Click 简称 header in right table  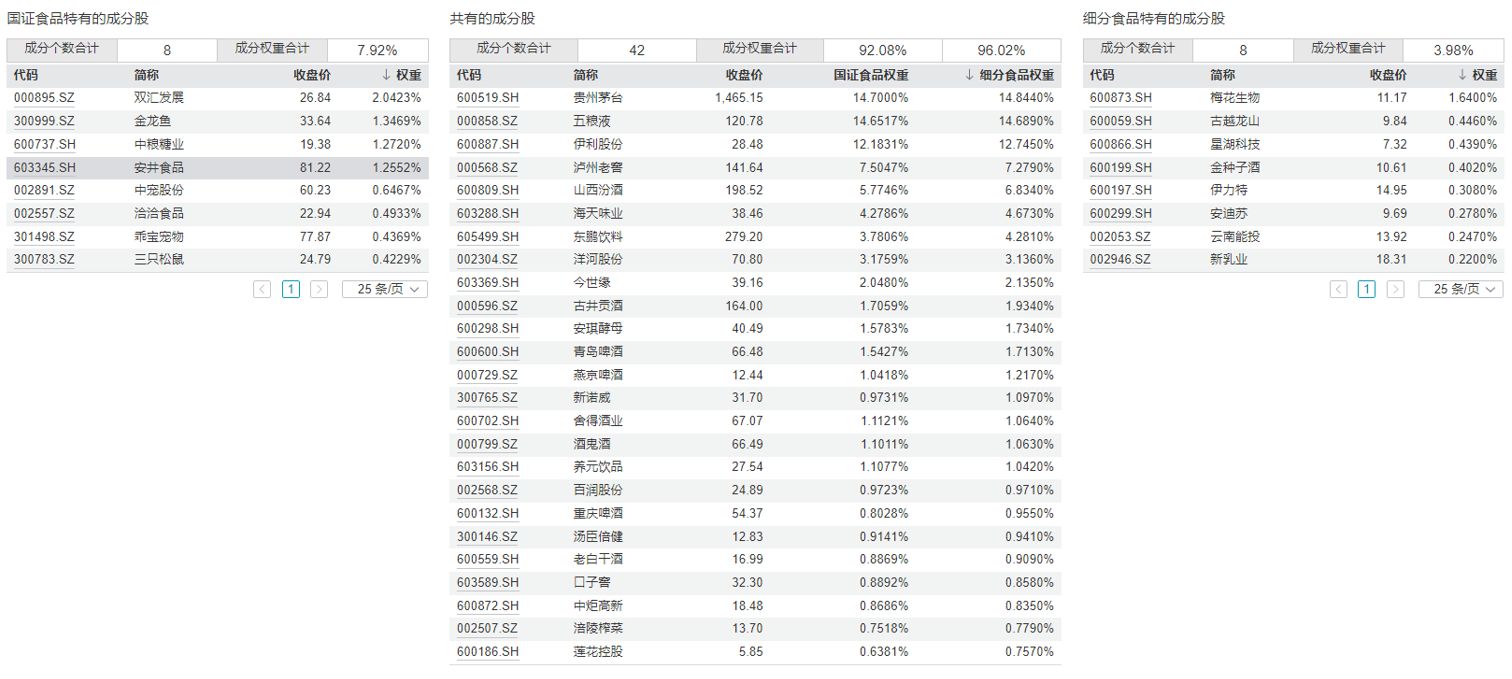[1222, 75]
